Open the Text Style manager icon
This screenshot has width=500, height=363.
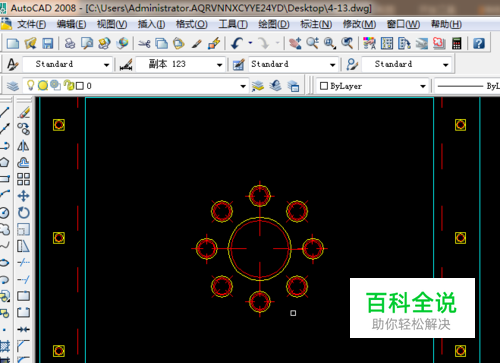coord(13,64)
